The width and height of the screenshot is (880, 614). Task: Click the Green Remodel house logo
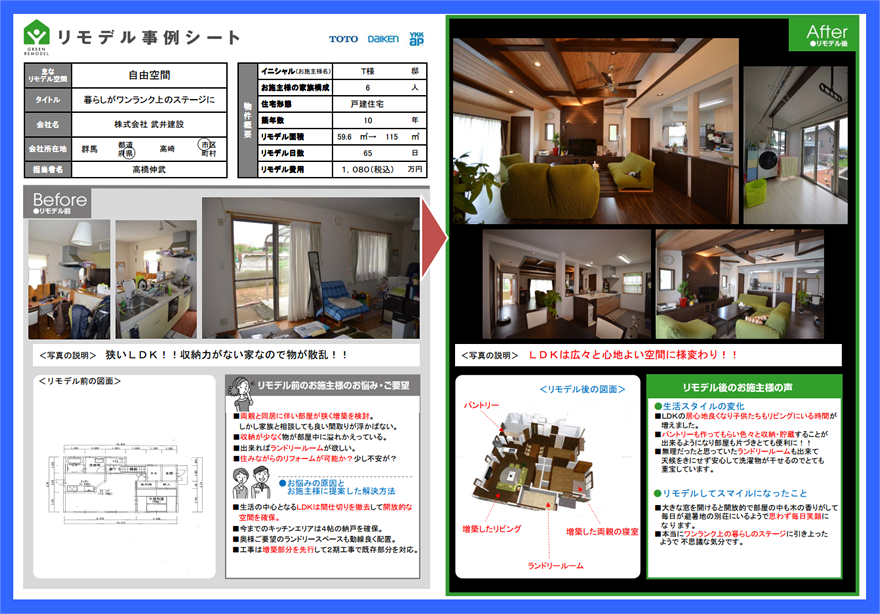37,37
